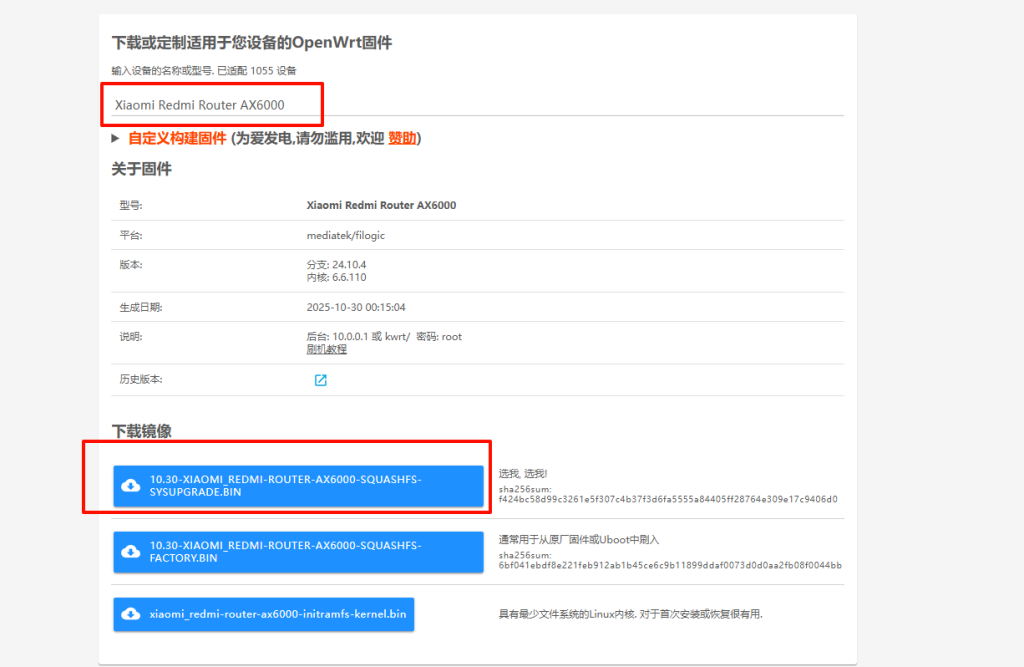Click the cloud icon on initramfs-kernel.bin button
The width and height of the screenshot is (1024, 667).
point(131,614)
